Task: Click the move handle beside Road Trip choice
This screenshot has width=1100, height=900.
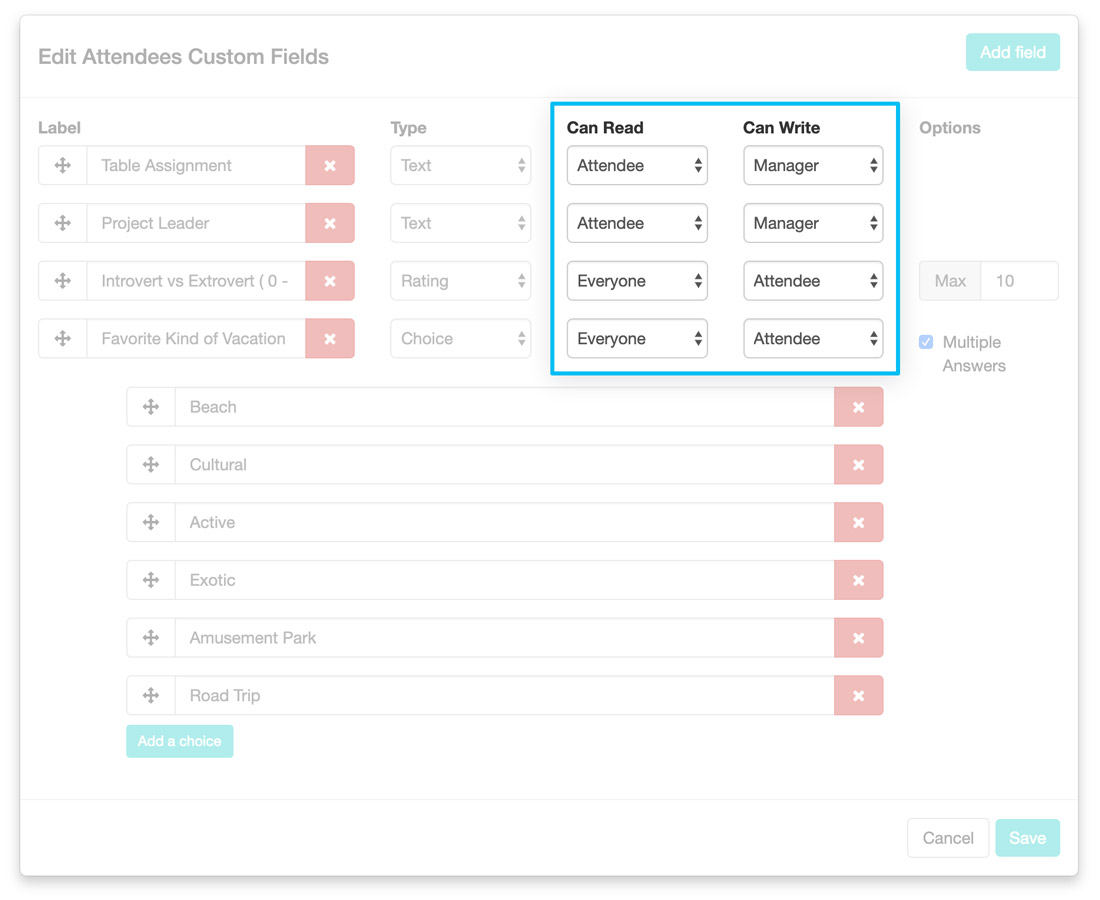Action: 151,695
